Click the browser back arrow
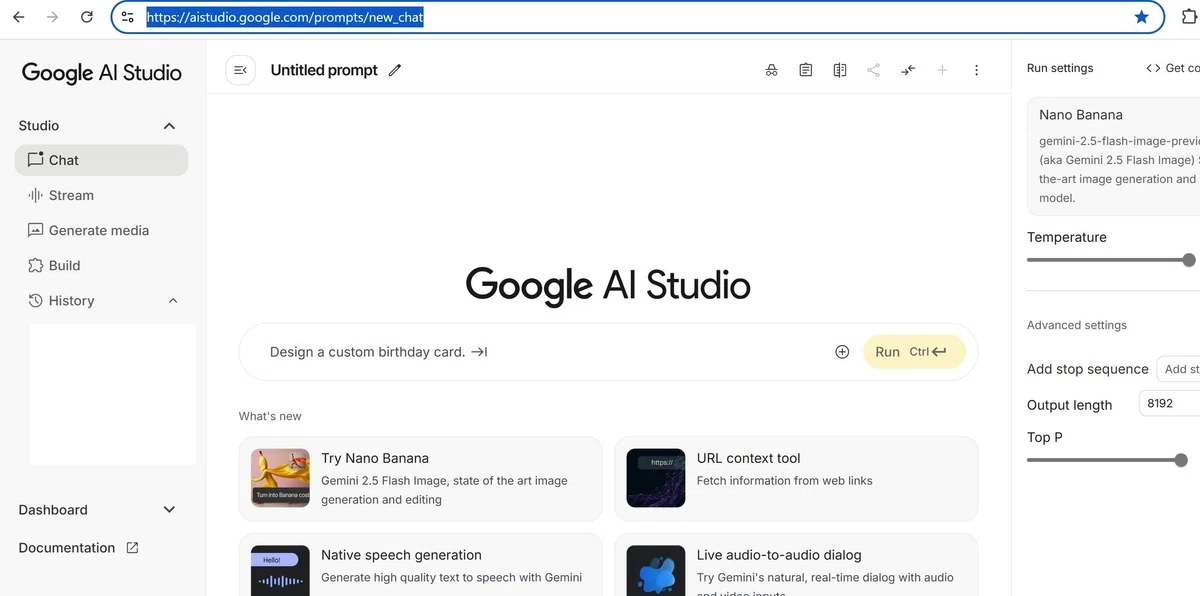 click(18, 17)
